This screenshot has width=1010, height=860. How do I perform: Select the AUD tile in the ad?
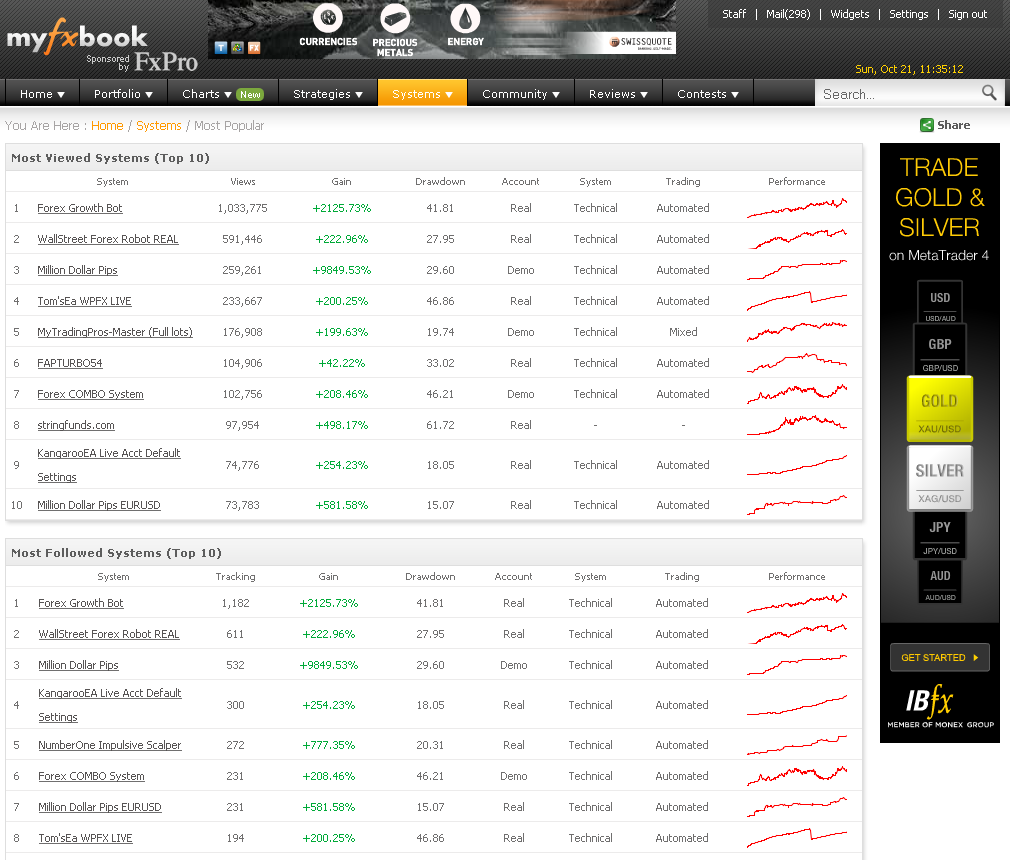pyautogui.click(x=940, y=582)
